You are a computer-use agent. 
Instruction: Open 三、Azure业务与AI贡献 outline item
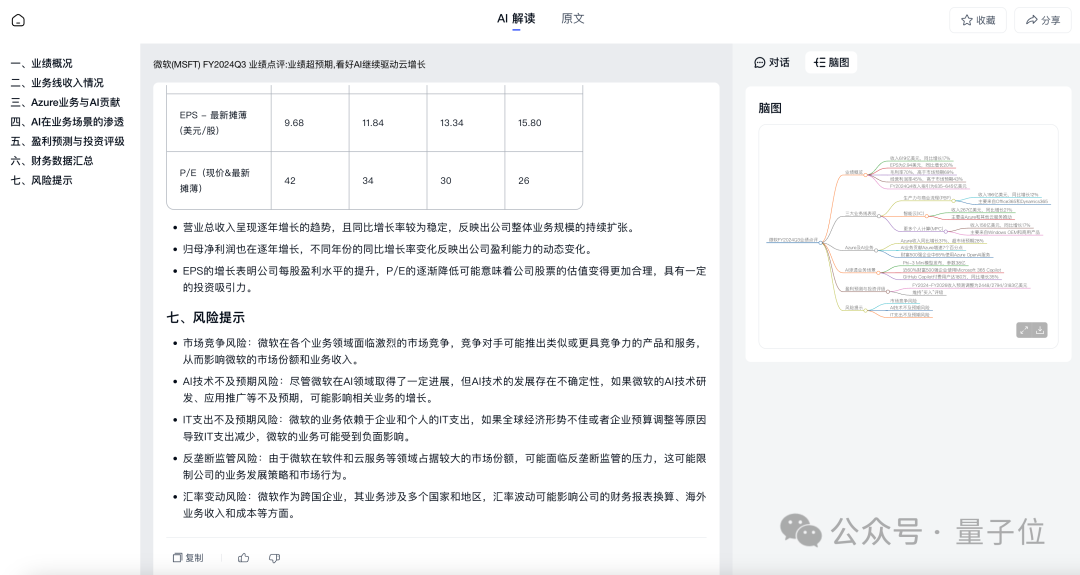point(65,102)
